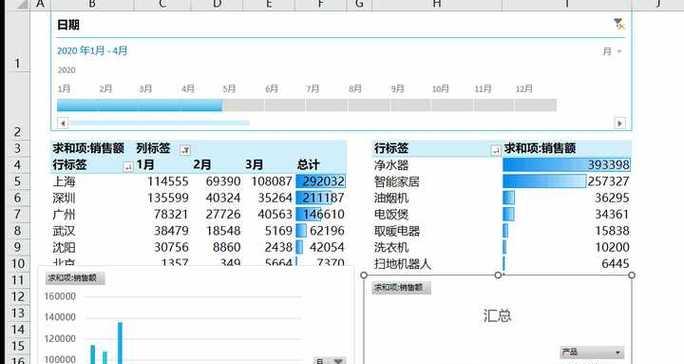
Task: Open the 行标签 sort button in column H
Action: coord(496,151)
